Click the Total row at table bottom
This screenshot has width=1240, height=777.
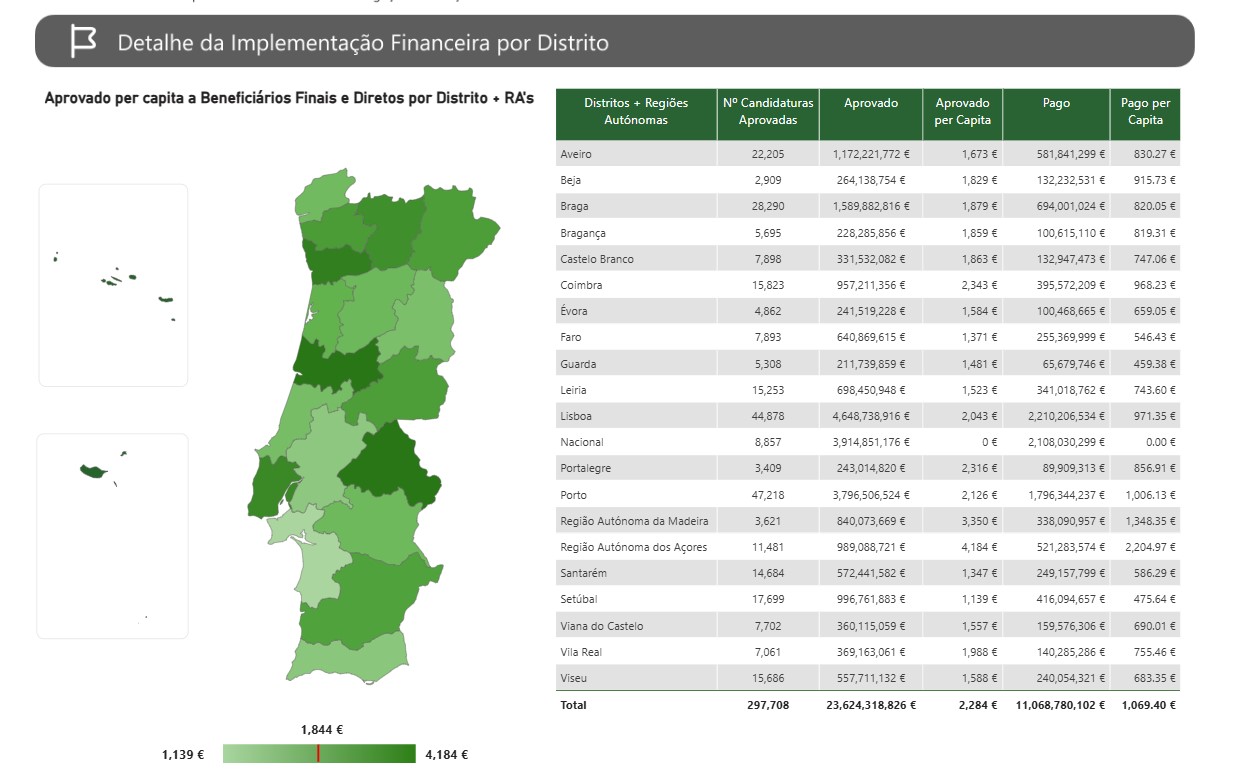point(574,705)
